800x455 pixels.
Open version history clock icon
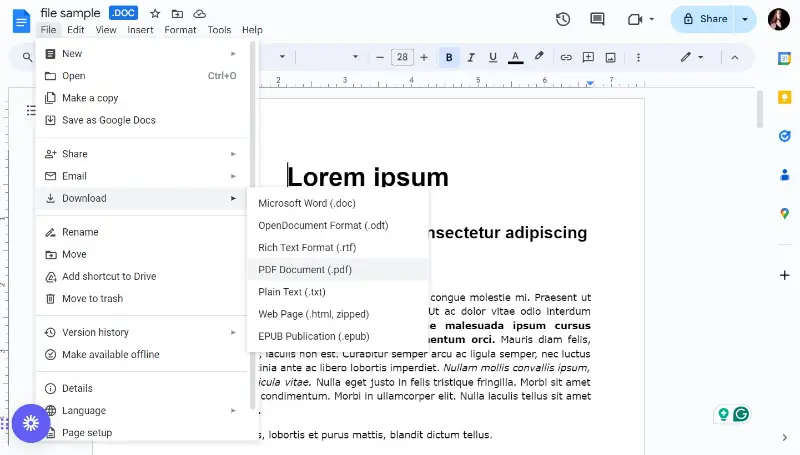(x=563, y=19)
